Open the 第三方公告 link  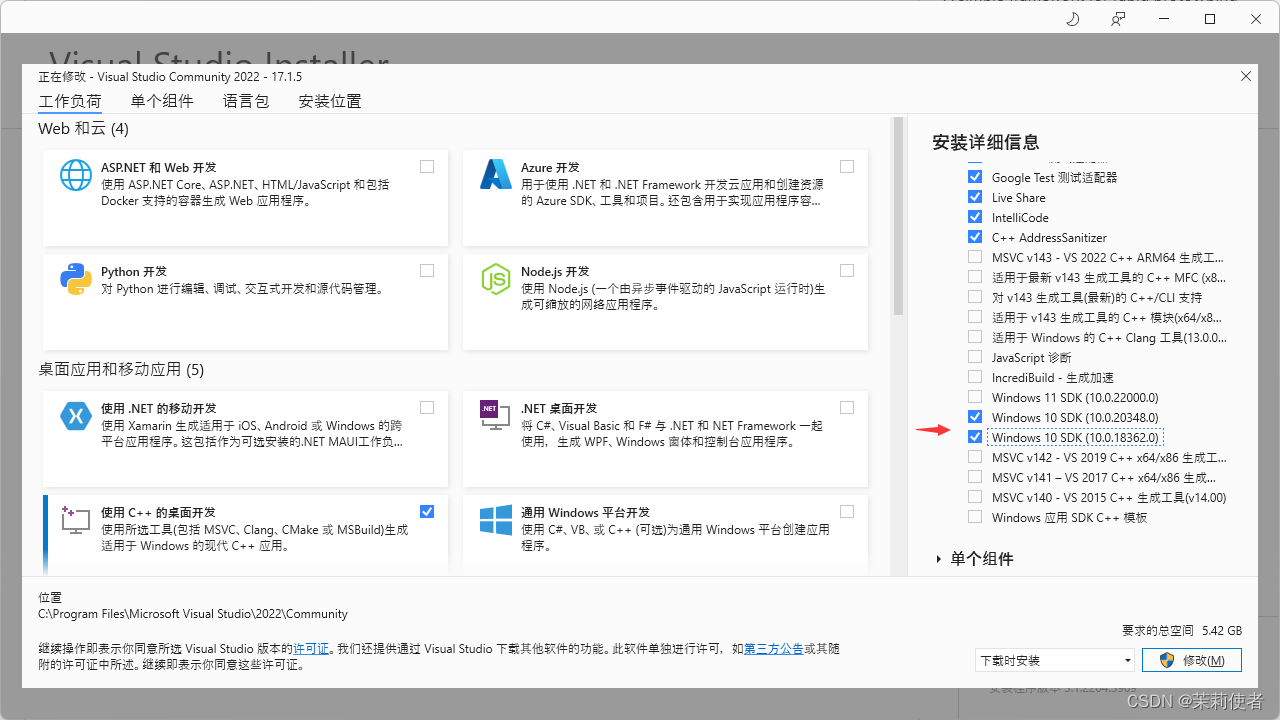[774, 649]
